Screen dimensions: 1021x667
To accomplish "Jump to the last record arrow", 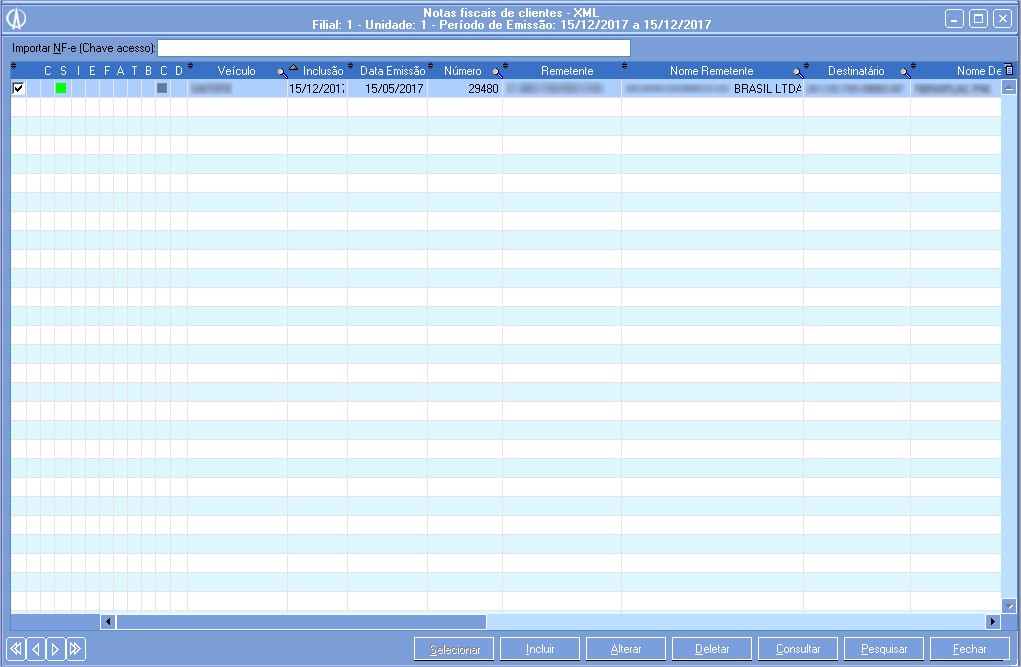I will pos(75,649).
